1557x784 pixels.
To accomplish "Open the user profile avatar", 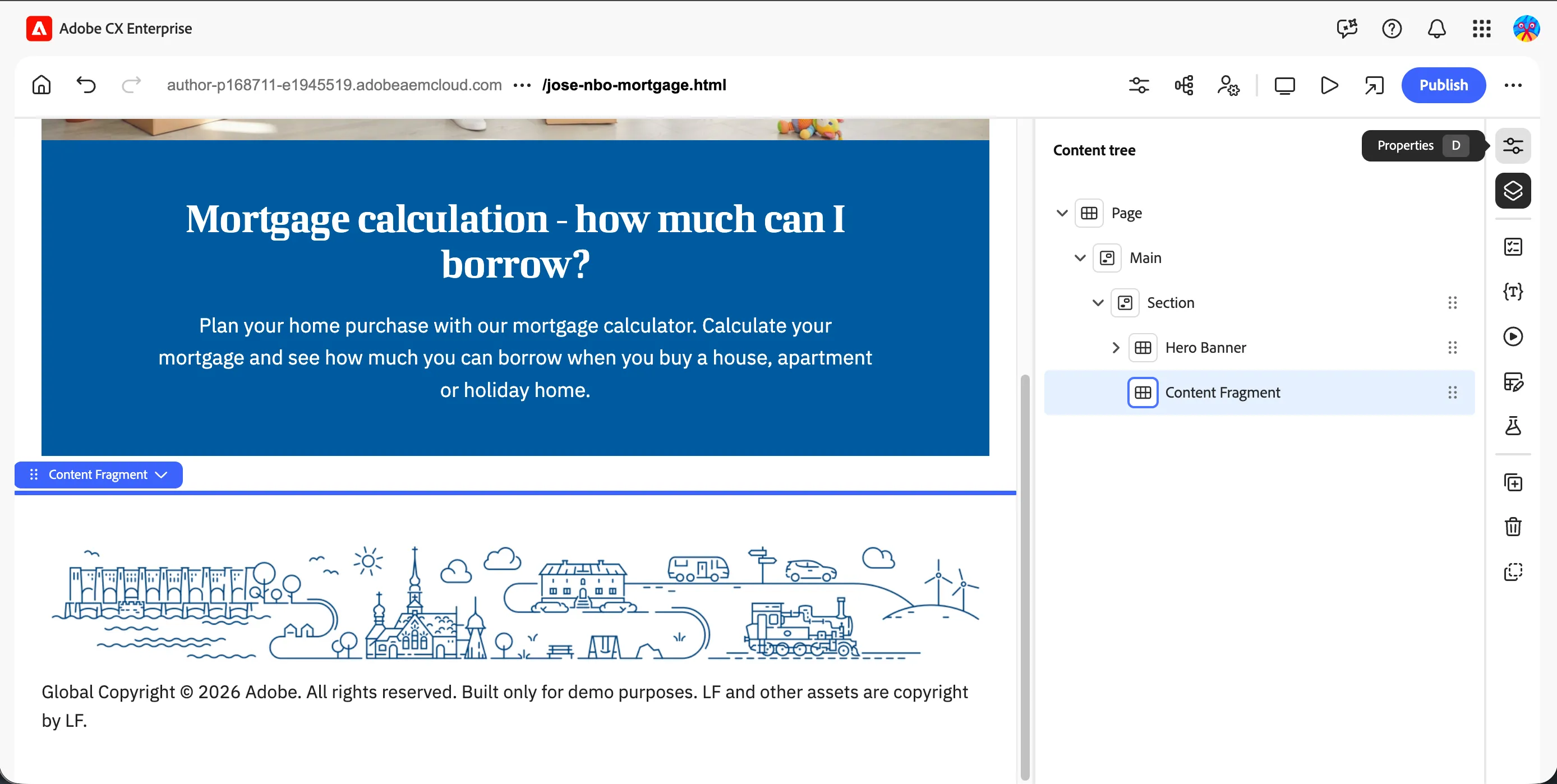I will click(1526, 29).
